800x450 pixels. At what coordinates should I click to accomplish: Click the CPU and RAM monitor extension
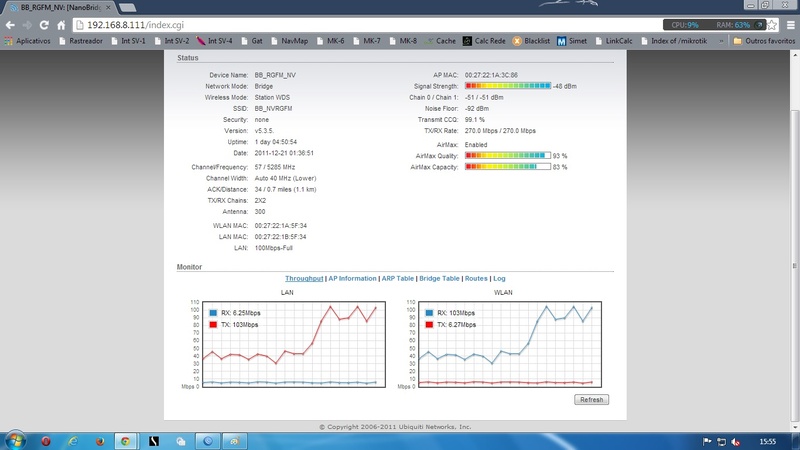coord(714,25)
